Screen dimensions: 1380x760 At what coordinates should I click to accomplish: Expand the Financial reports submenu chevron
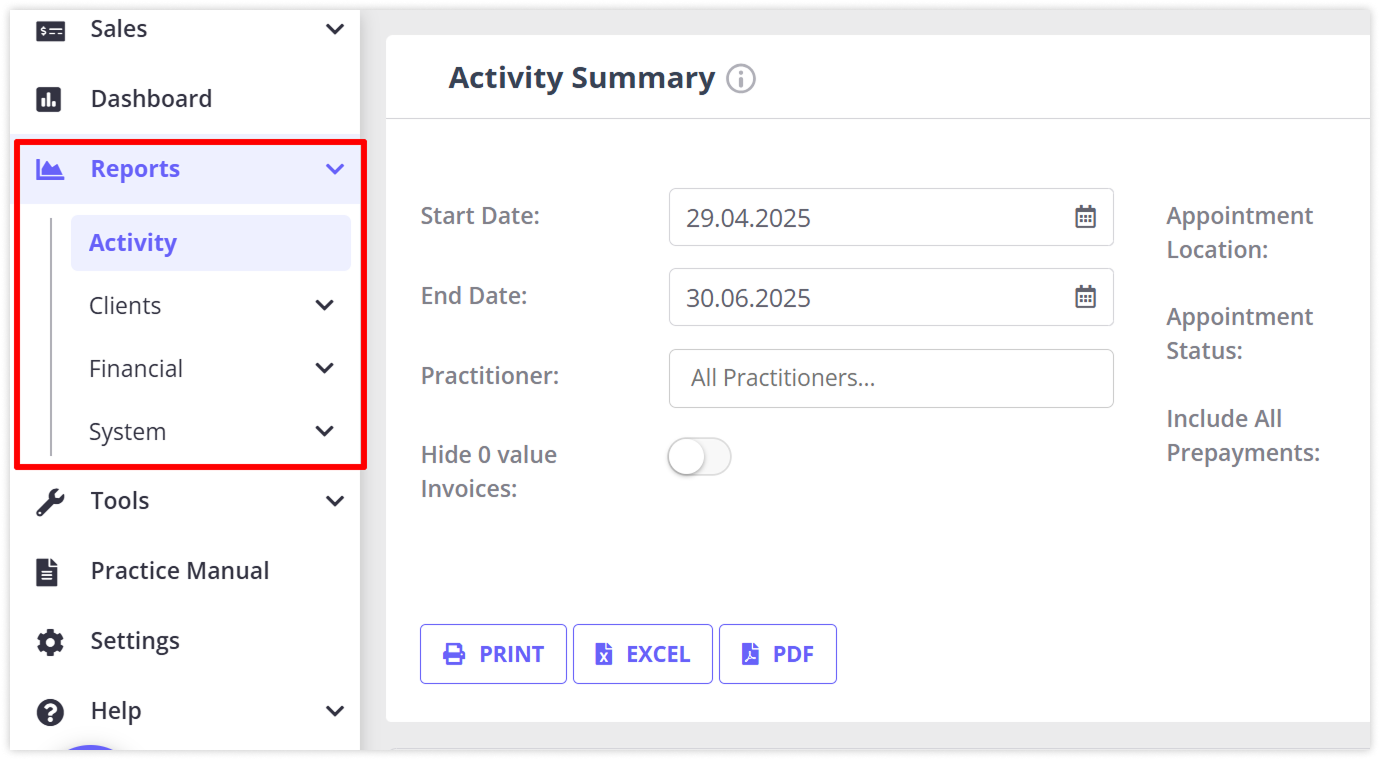click(x=325, y=368)
